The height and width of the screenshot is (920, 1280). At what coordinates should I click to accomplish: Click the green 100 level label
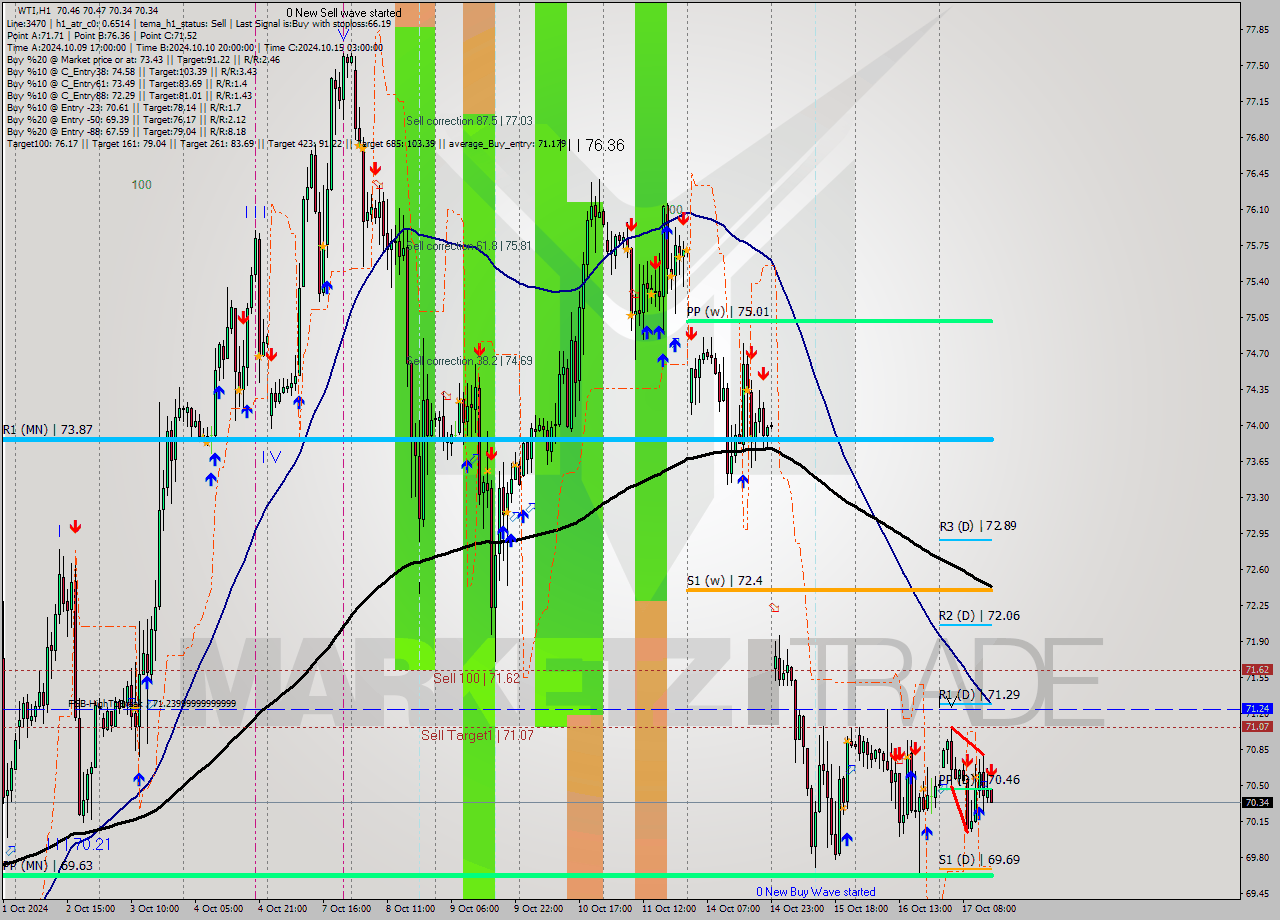tap(141, 184)
